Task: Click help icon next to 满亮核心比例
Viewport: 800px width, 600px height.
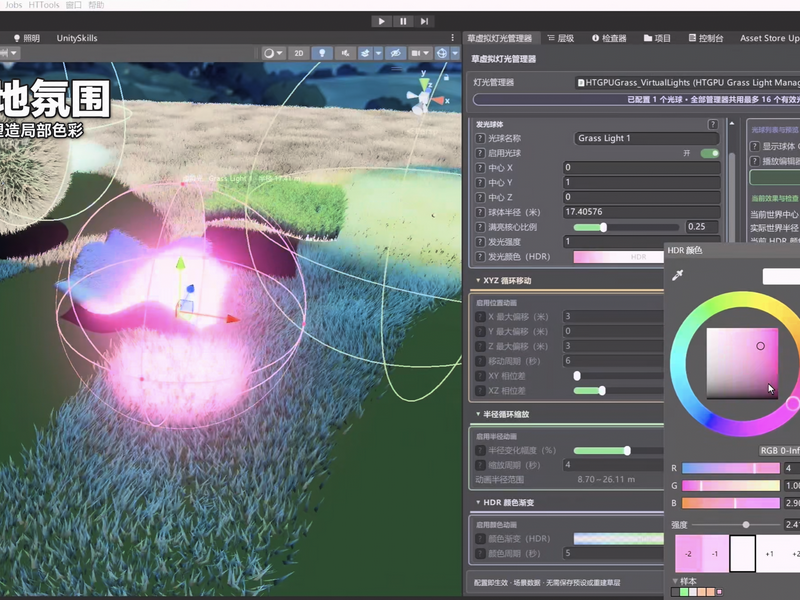Action: [480, 227]
